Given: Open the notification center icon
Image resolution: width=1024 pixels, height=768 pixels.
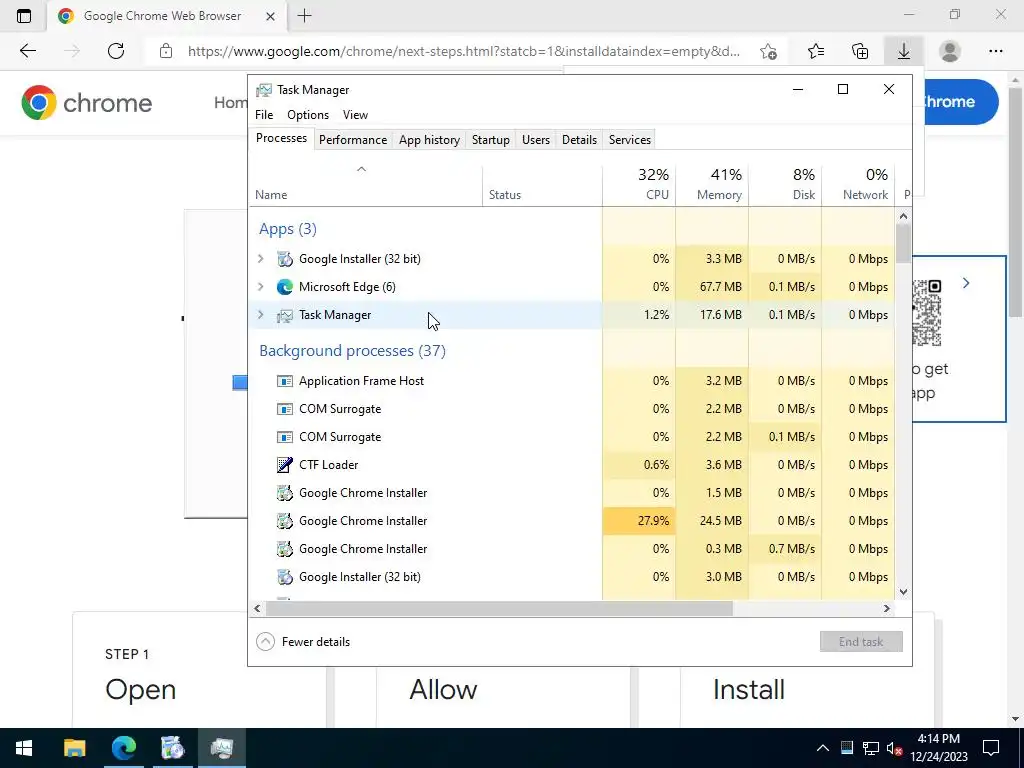Looking at the screenshot, I should 991,748.
